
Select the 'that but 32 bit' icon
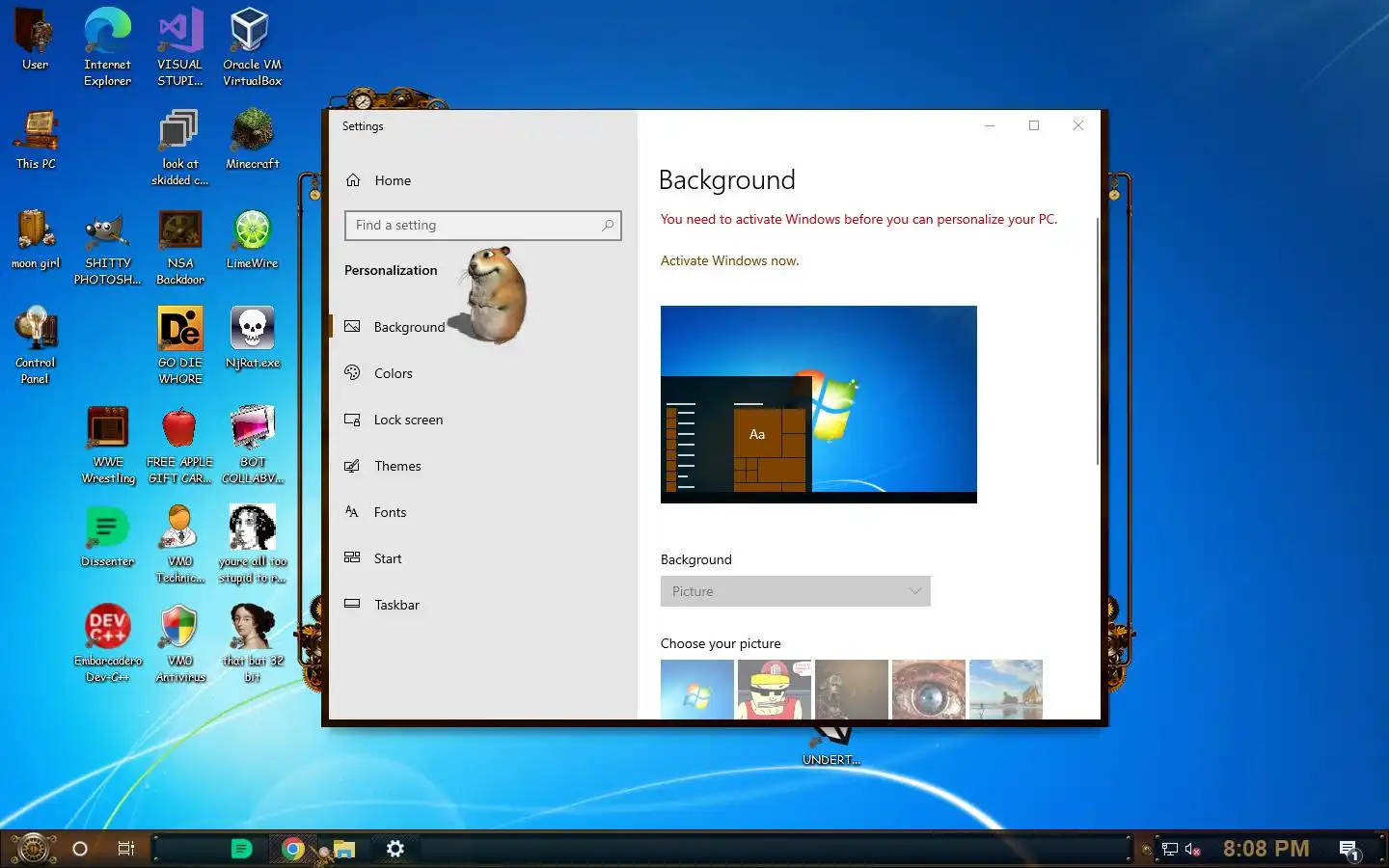[253, 644]
